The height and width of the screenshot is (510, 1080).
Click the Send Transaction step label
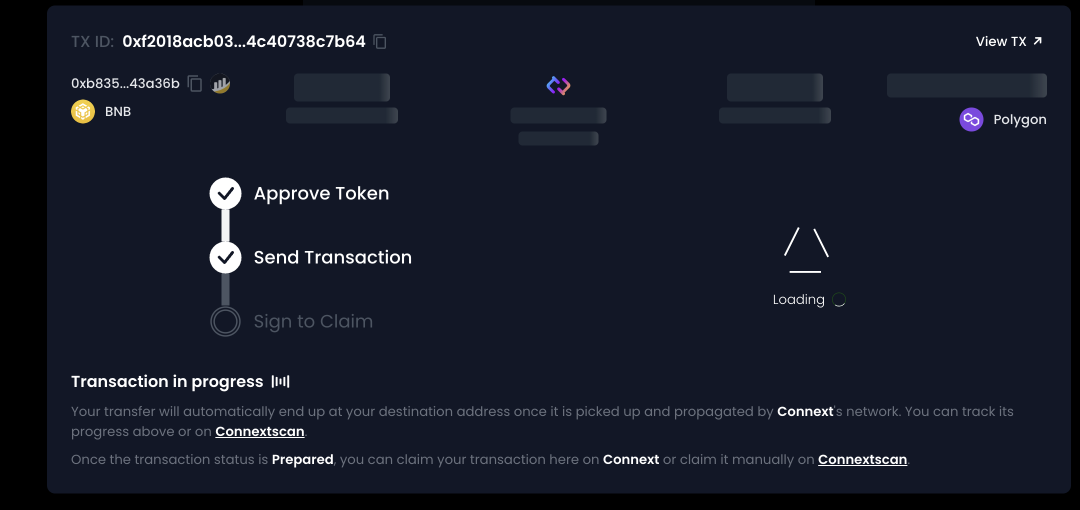pos(332,258)
